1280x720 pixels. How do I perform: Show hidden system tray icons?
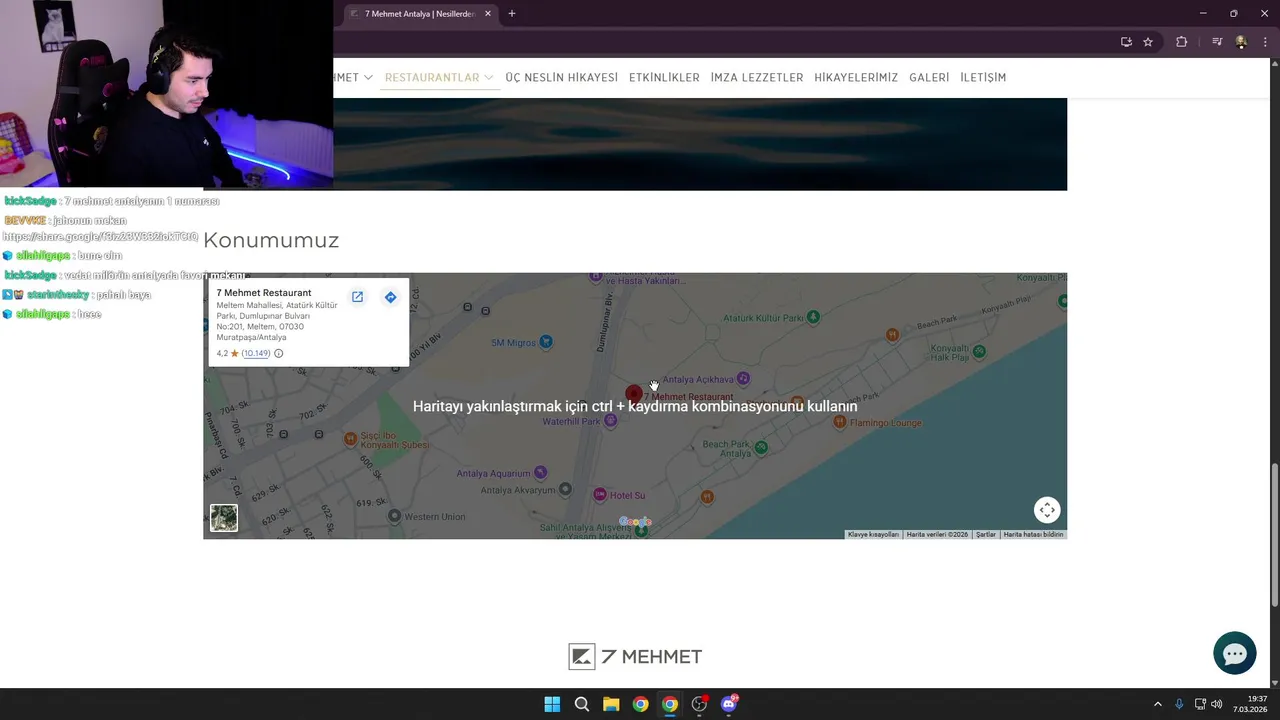(1158, 704)
